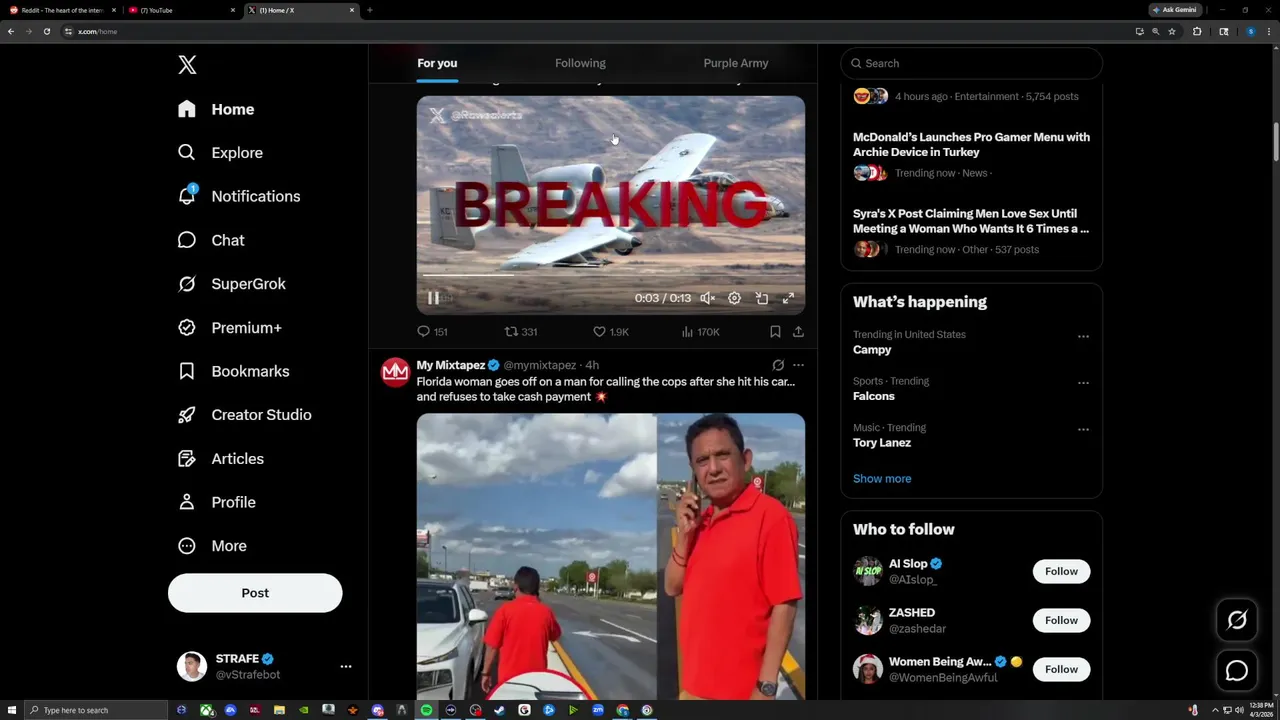Bookmark this page with star icon

[1172, 31]
